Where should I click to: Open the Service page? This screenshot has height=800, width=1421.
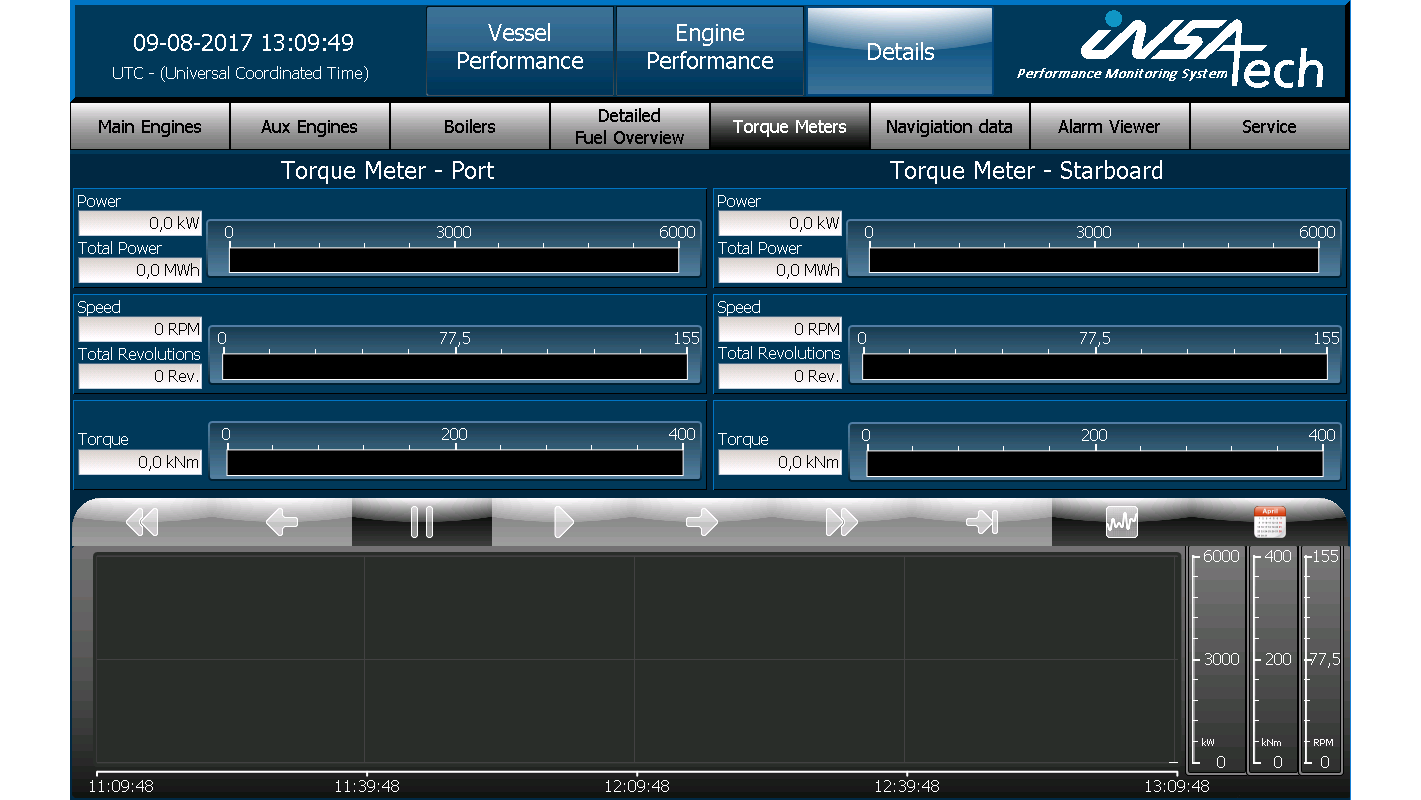tap(1269, 126)
